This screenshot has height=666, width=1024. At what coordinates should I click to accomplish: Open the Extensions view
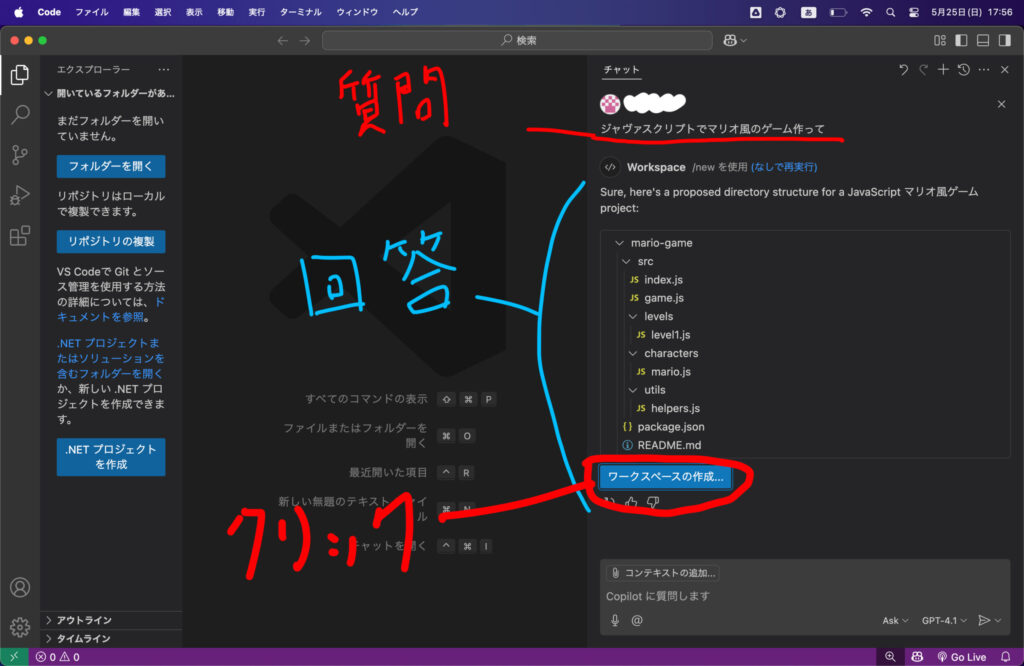(x=20, y=235)
